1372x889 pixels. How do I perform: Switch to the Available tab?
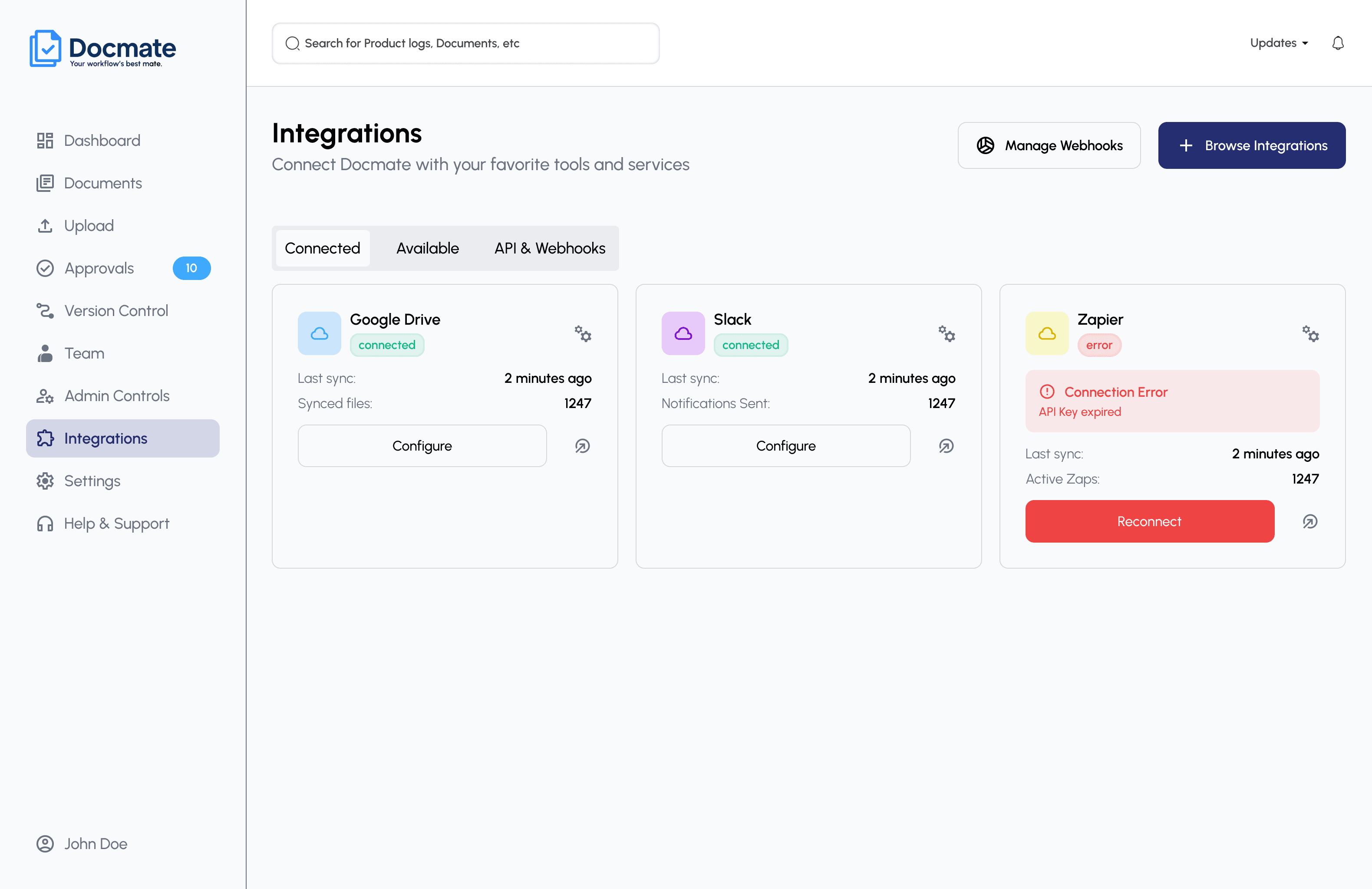427,248
